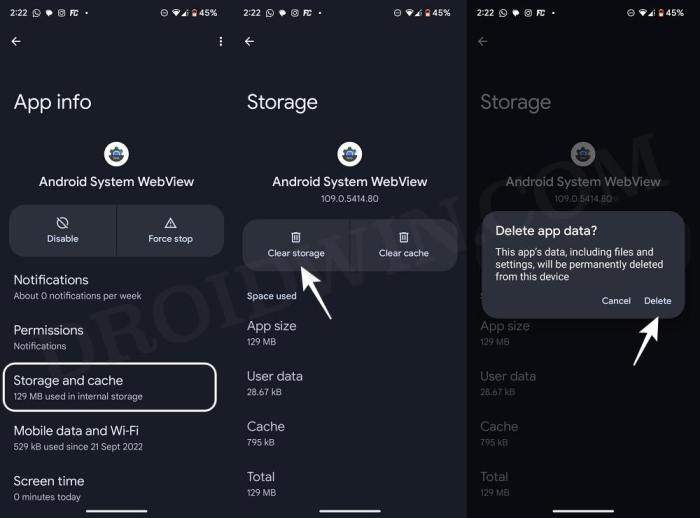Screen dimensions: 700x518
Task: Tap Clear storage trash icon
Action: point(296,237)
